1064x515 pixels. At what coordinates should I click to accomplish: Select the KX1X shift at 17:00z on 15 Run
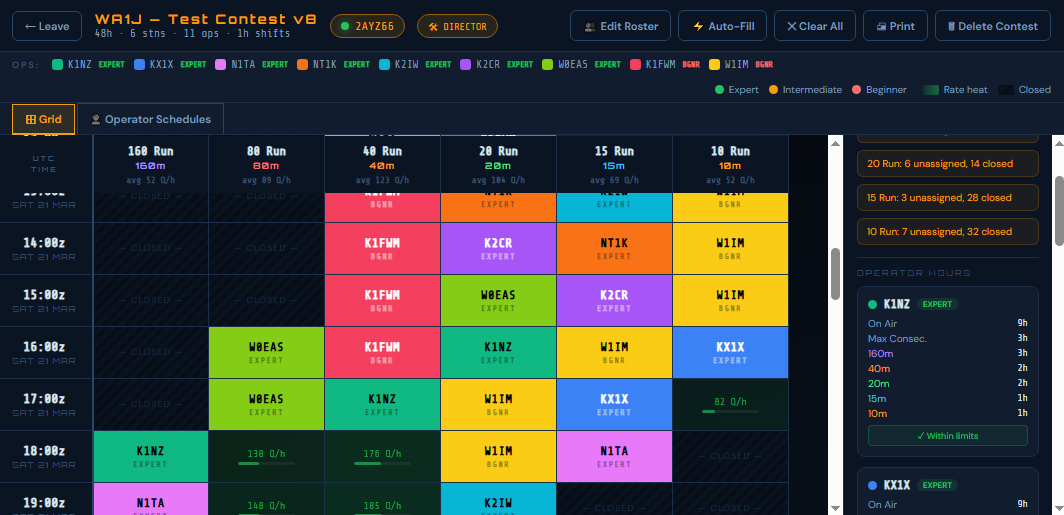pos(614,404)
